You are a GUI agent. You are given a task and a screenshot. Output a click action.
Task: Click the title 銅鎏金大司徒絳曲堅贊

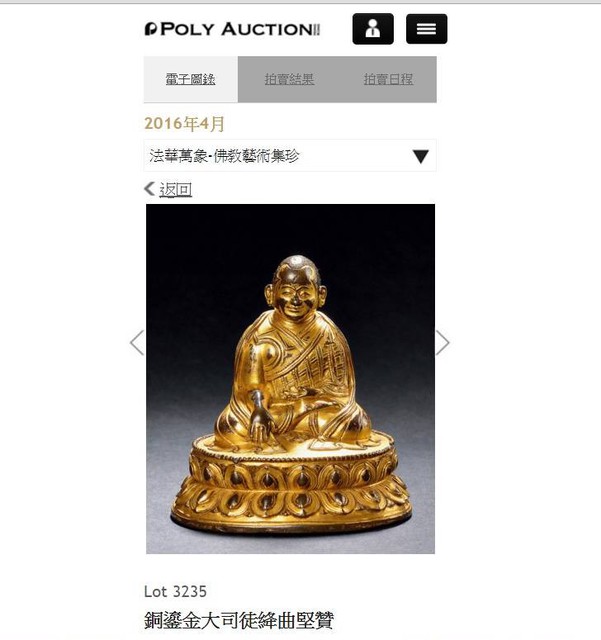(x=239, y=620)
